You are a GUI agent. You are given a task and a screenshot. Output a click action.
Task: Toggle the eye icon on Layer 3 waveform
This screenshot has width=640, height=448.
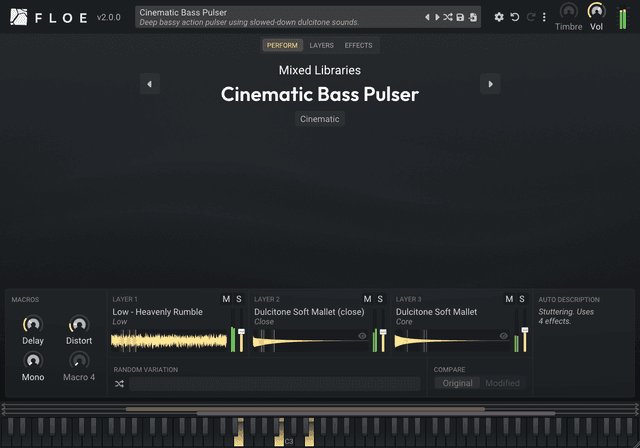(504, 336)
